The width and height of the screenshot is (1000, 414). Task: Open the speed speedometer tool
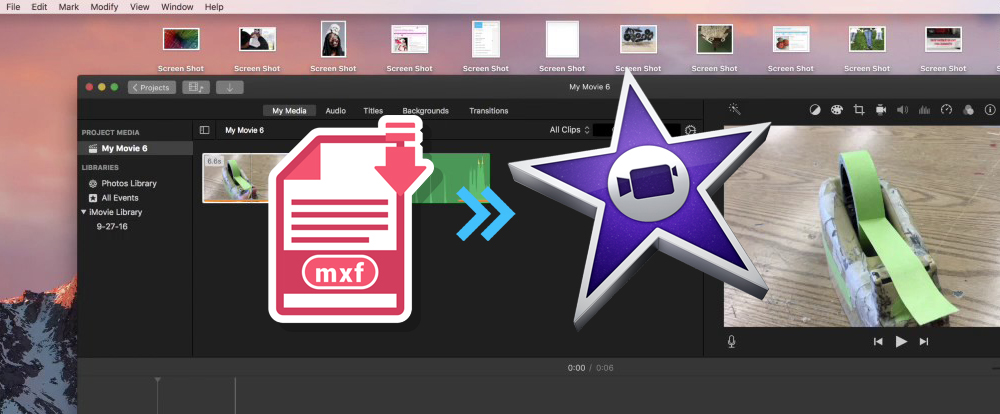point(946,110)
